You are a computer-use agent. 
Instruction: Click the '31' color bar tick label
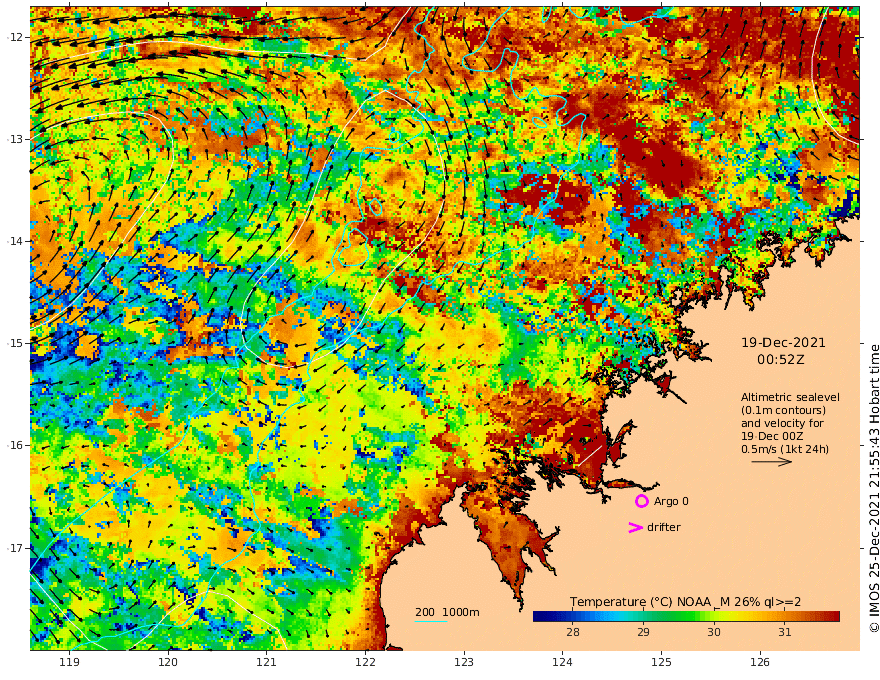pos(785,632)
